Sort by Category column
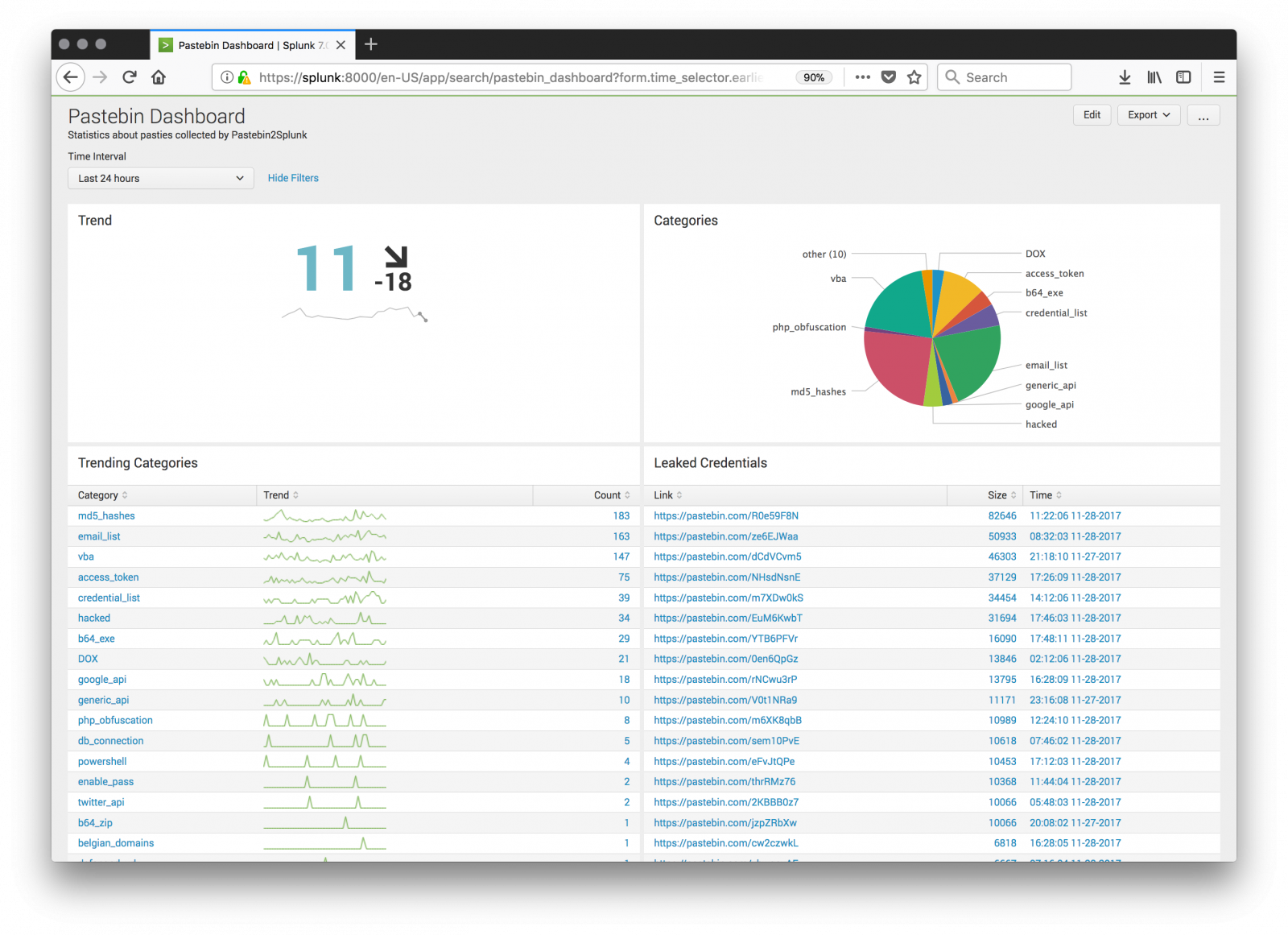The image size is (1288, 935). click(x=102, y=495)
